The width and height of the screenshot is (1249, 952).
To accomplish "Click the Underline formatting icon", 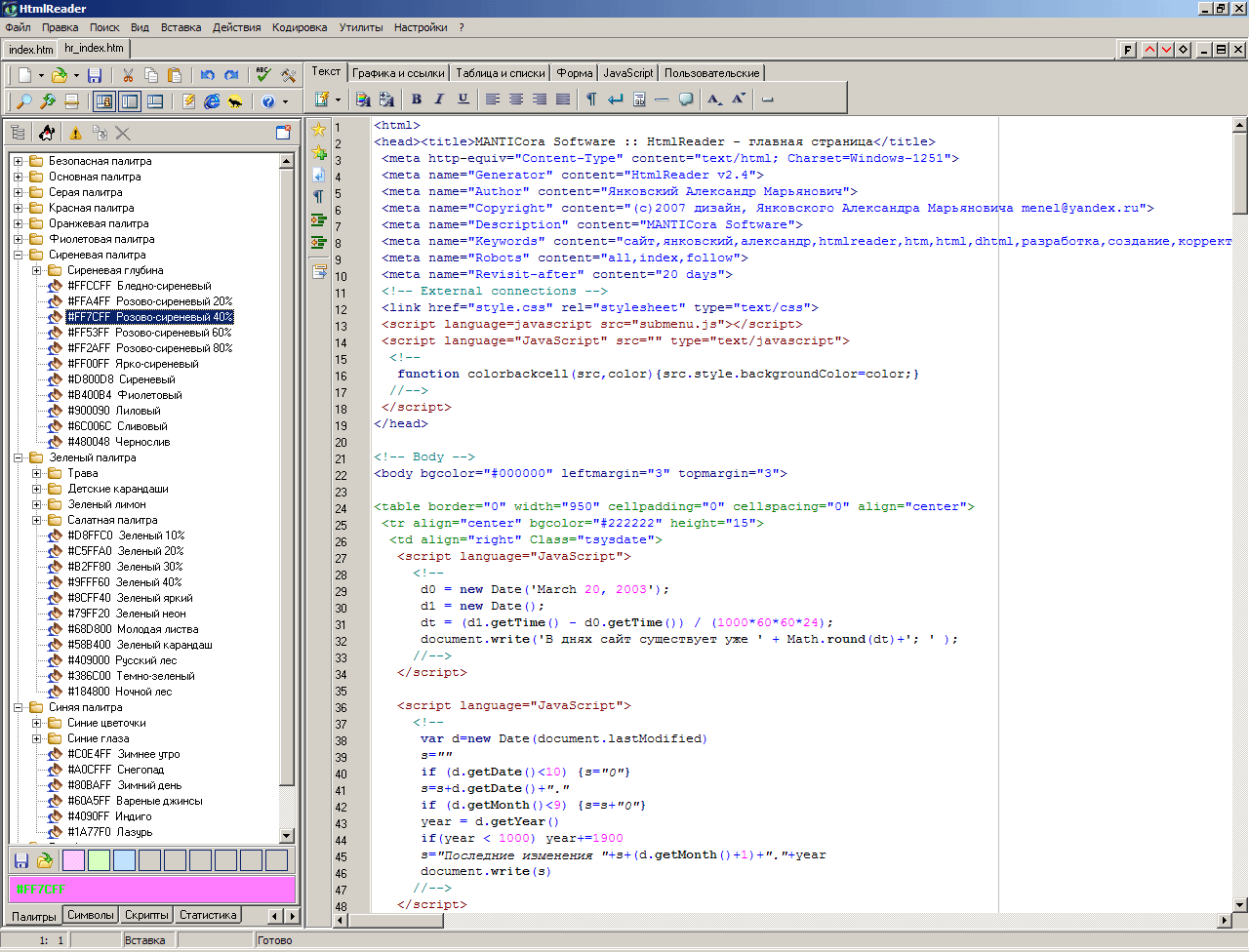I will pyautogui.click(x=463, y=99).
